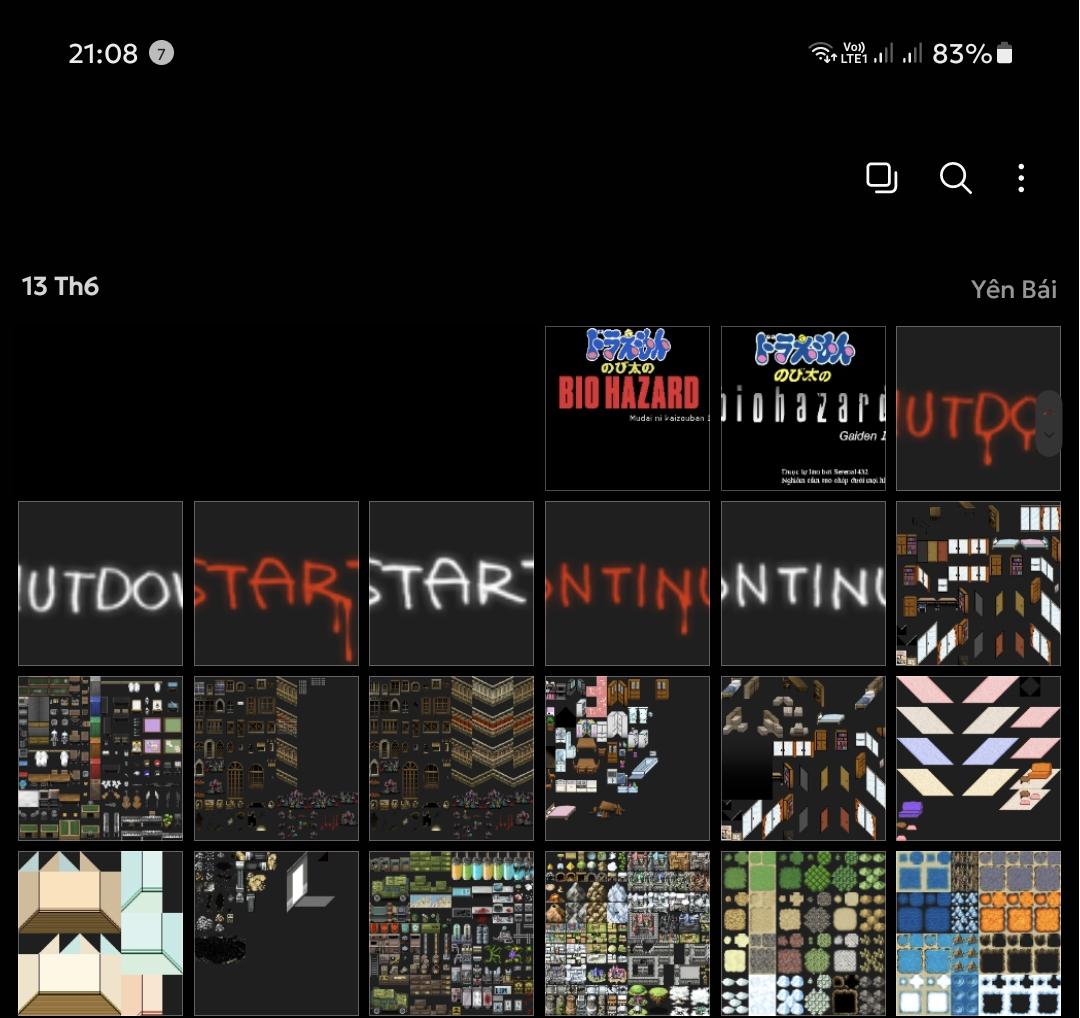Open the pastel parallelogram floor tiles image

[978, 758]
